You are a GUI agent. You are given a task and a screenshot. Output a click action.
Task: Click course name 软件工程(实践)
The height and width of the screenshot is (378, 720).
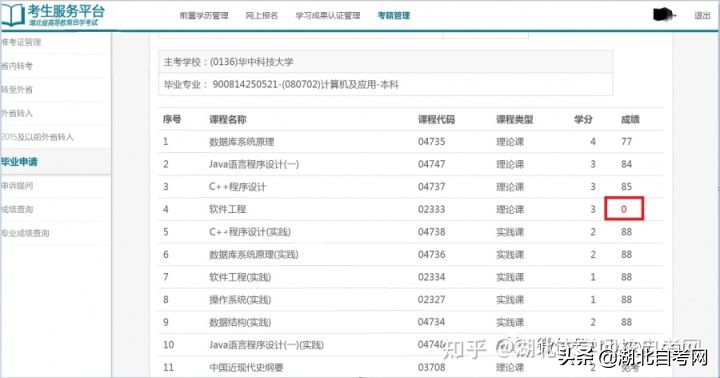[240, 277]
